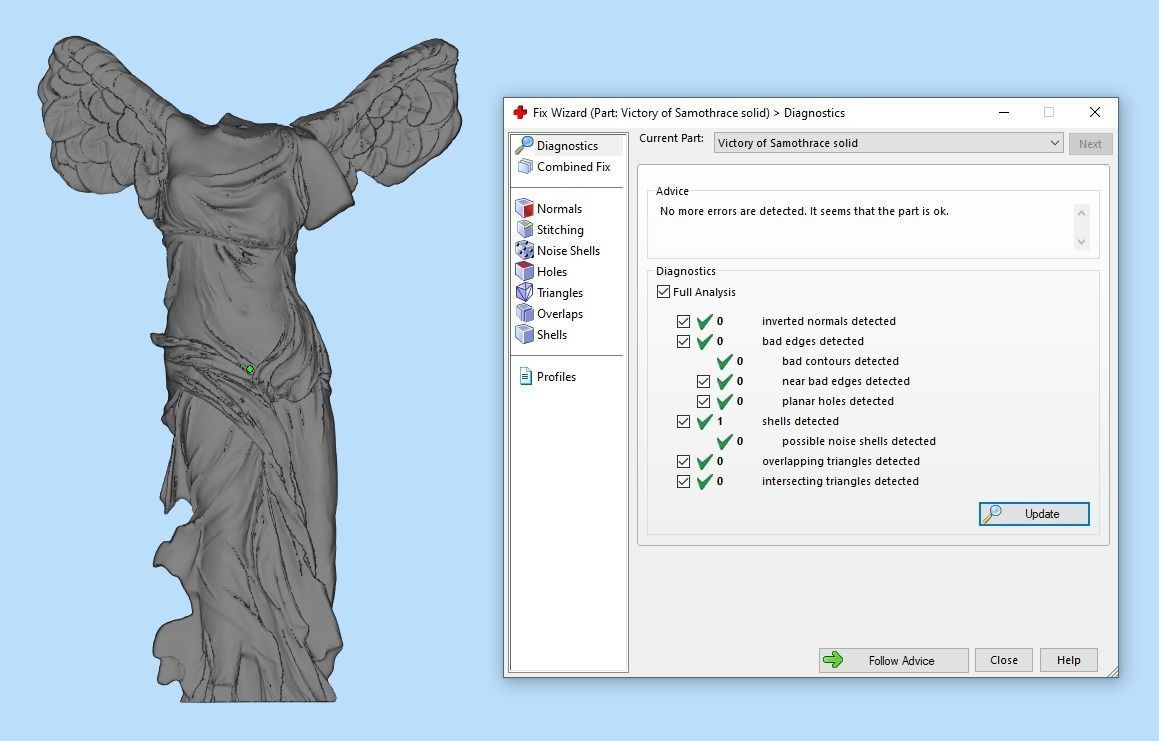Go to the Holes page label

click(551, 271)
